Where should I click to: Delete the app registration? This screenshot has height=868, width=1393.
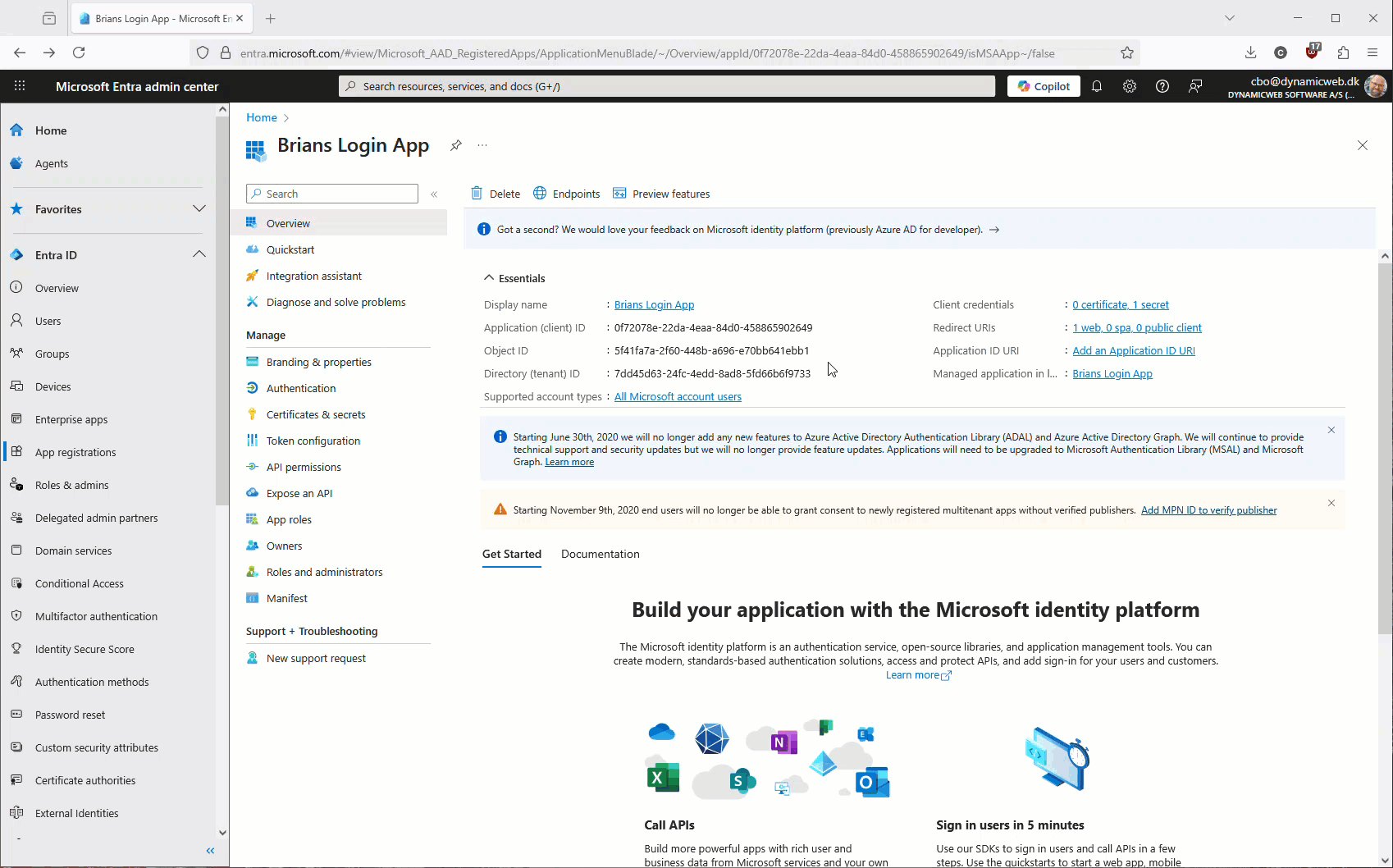click(x=496, y=194)
